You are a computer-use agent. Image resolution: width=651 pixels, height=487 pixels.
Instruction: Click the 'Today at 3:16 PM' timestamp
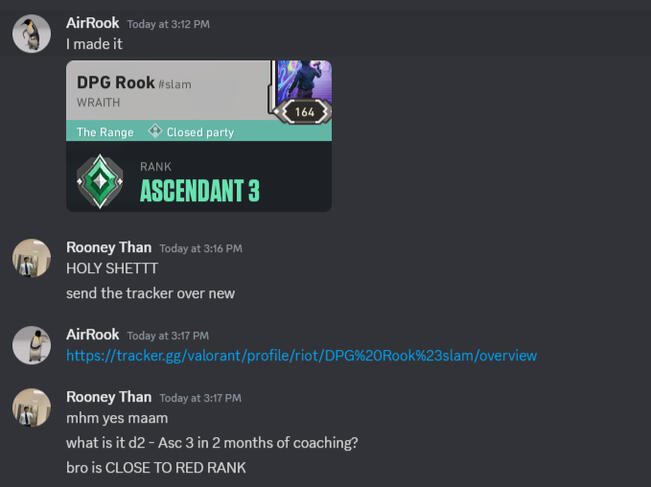201,248
